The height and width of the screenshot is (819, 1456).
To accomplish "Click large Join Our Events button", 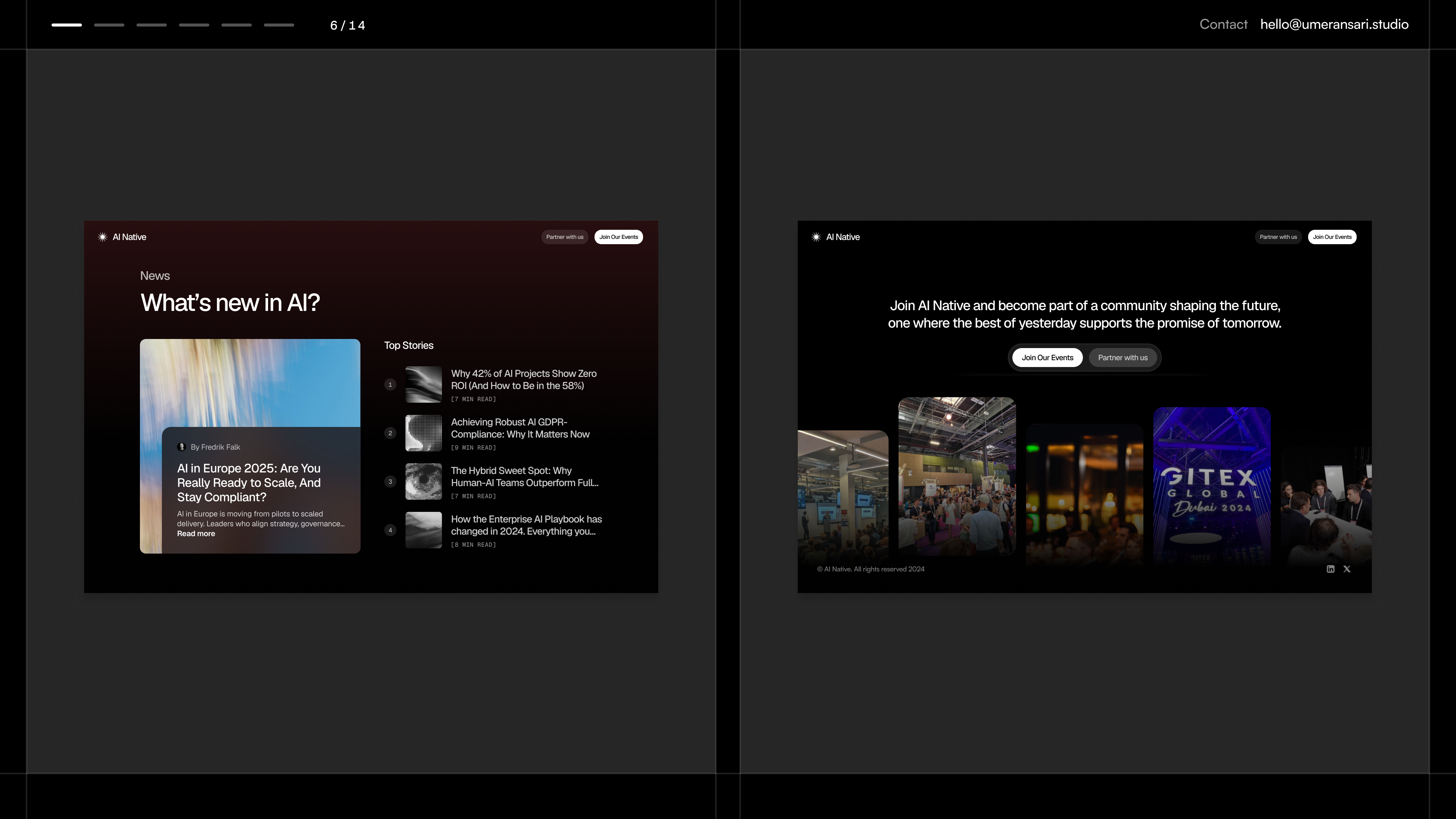I will click(x=1047, y=358).
